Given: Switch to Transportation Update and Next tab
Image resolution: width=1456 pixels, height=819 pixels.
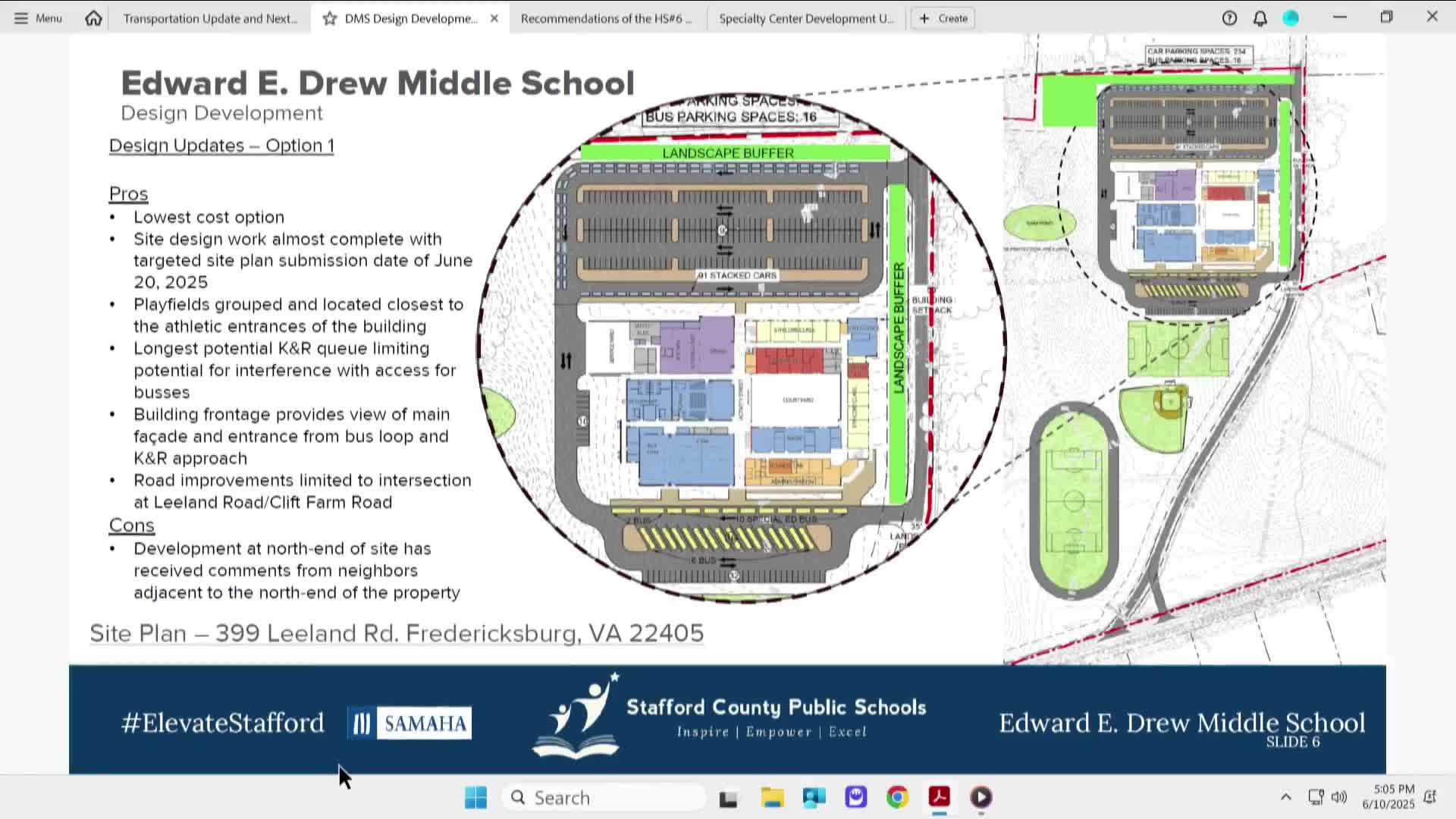Looking at the screenshot, I should [x=210, y=18].
